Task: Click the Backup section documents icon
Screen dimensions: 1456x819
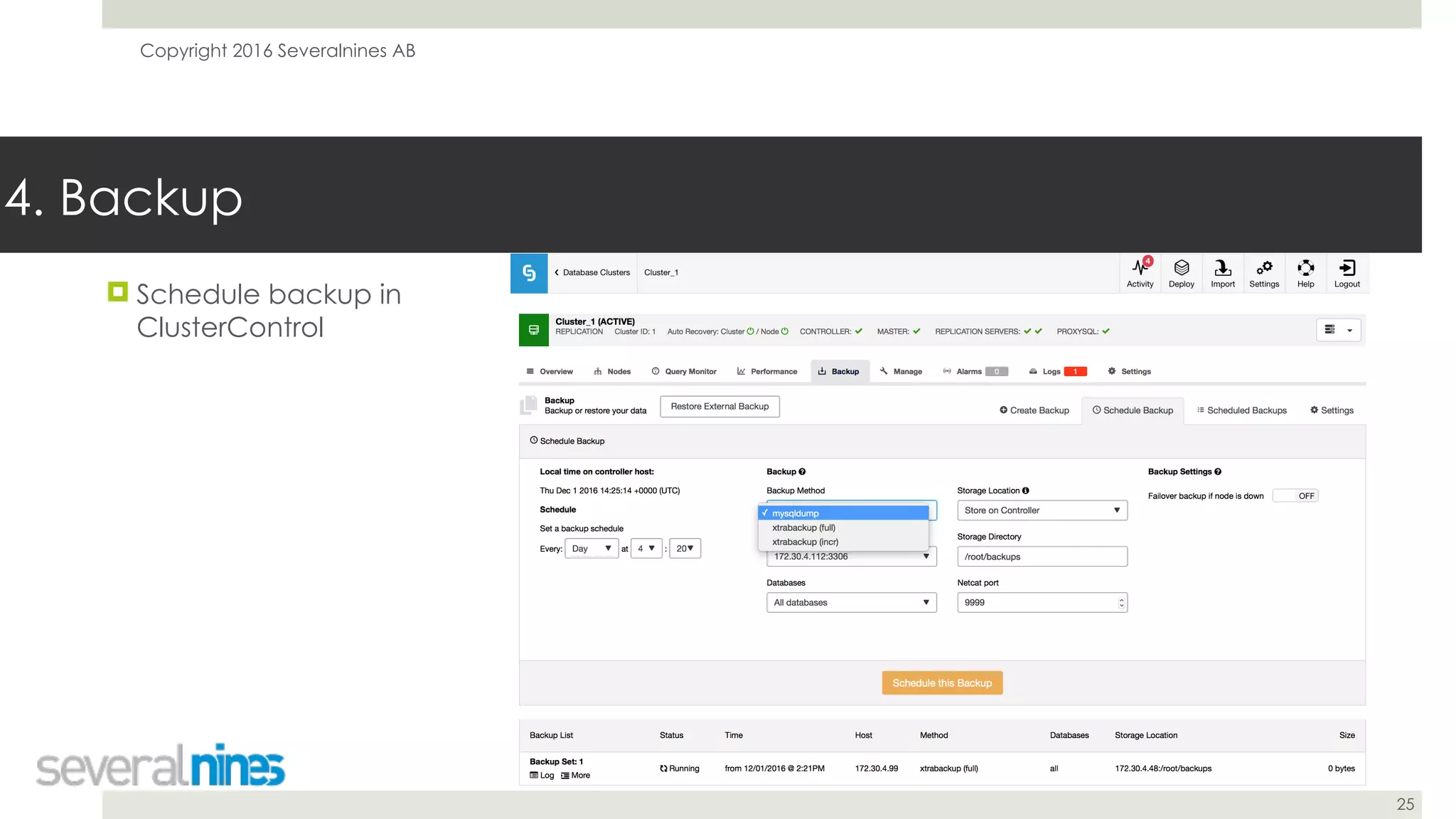Action: (x=529, y=405)
